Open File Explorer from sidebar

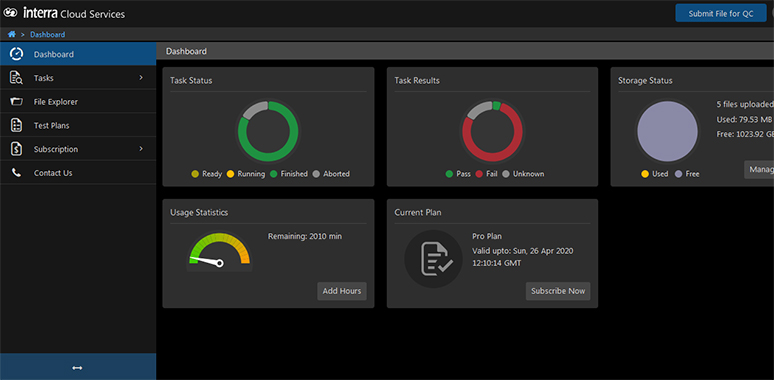tap(78, 102)
